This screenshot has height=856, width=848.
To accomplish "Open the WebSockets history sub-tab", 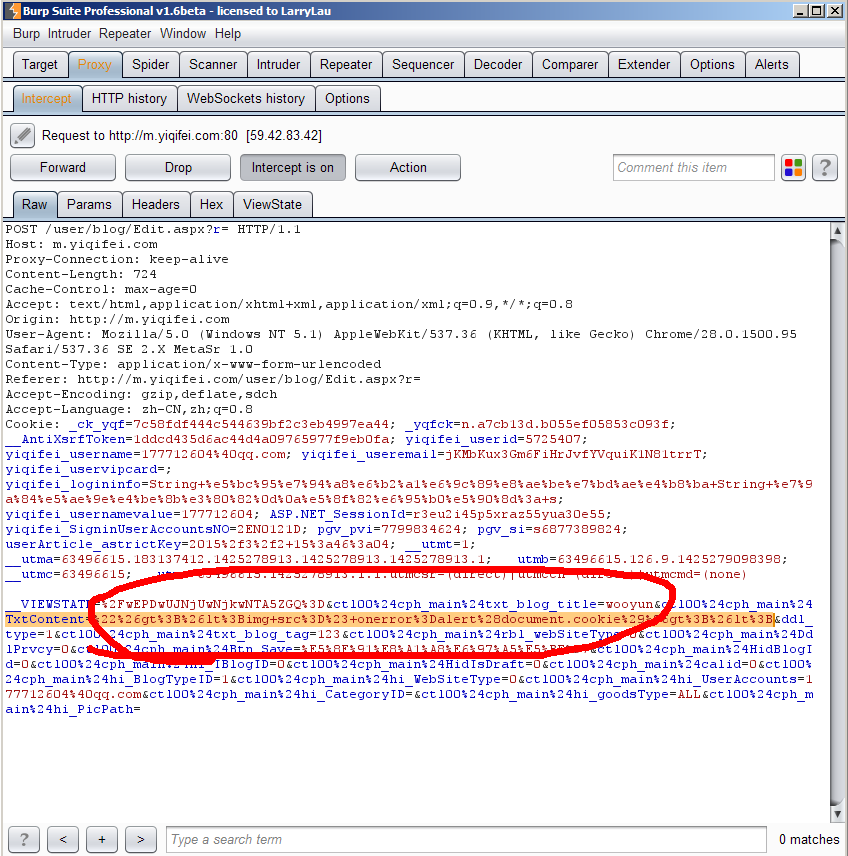I will [246, 99].
